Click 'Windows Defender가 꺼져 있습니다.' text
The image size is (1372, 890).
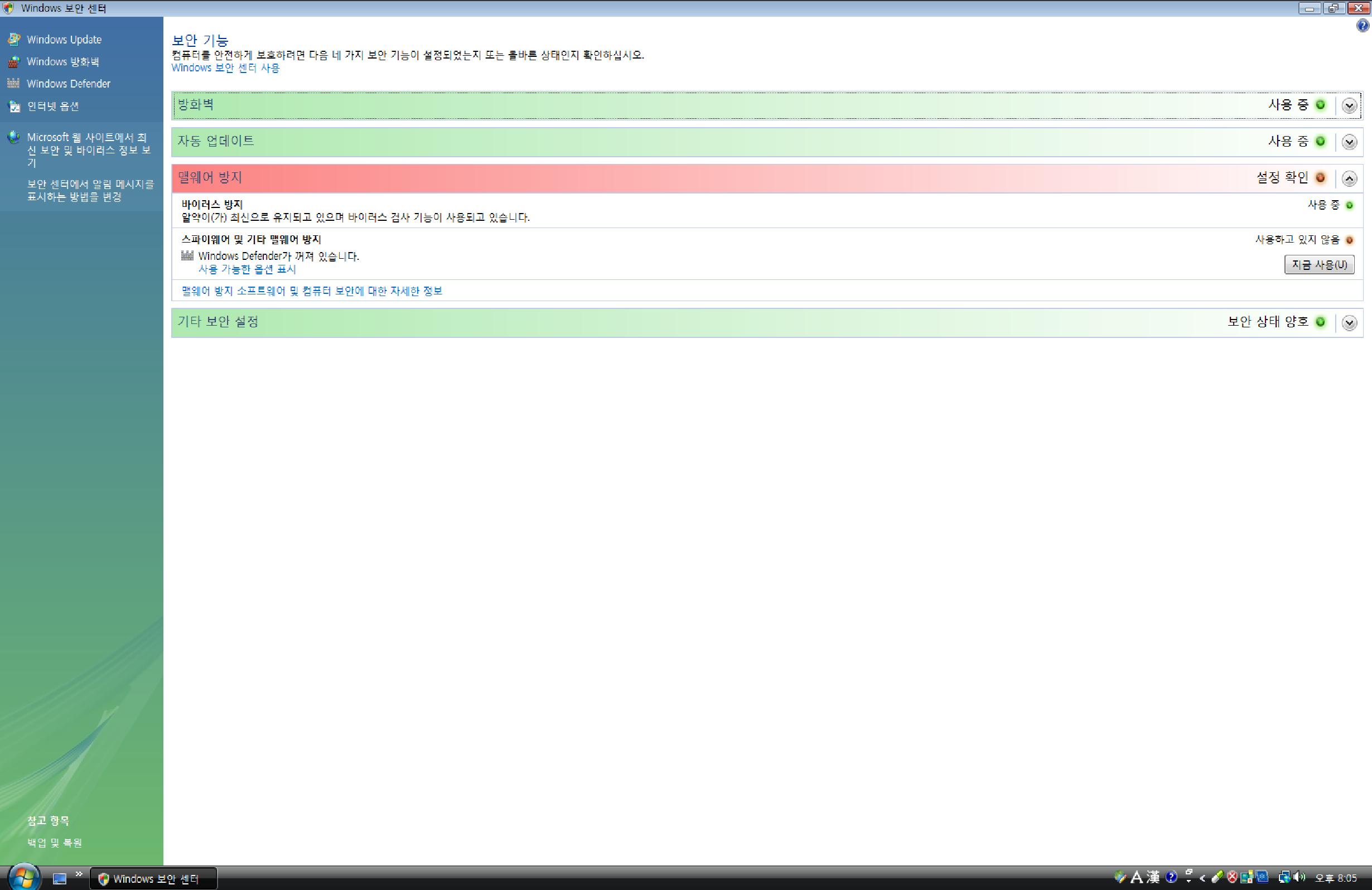pyautogui.click(x=278, y=256)
